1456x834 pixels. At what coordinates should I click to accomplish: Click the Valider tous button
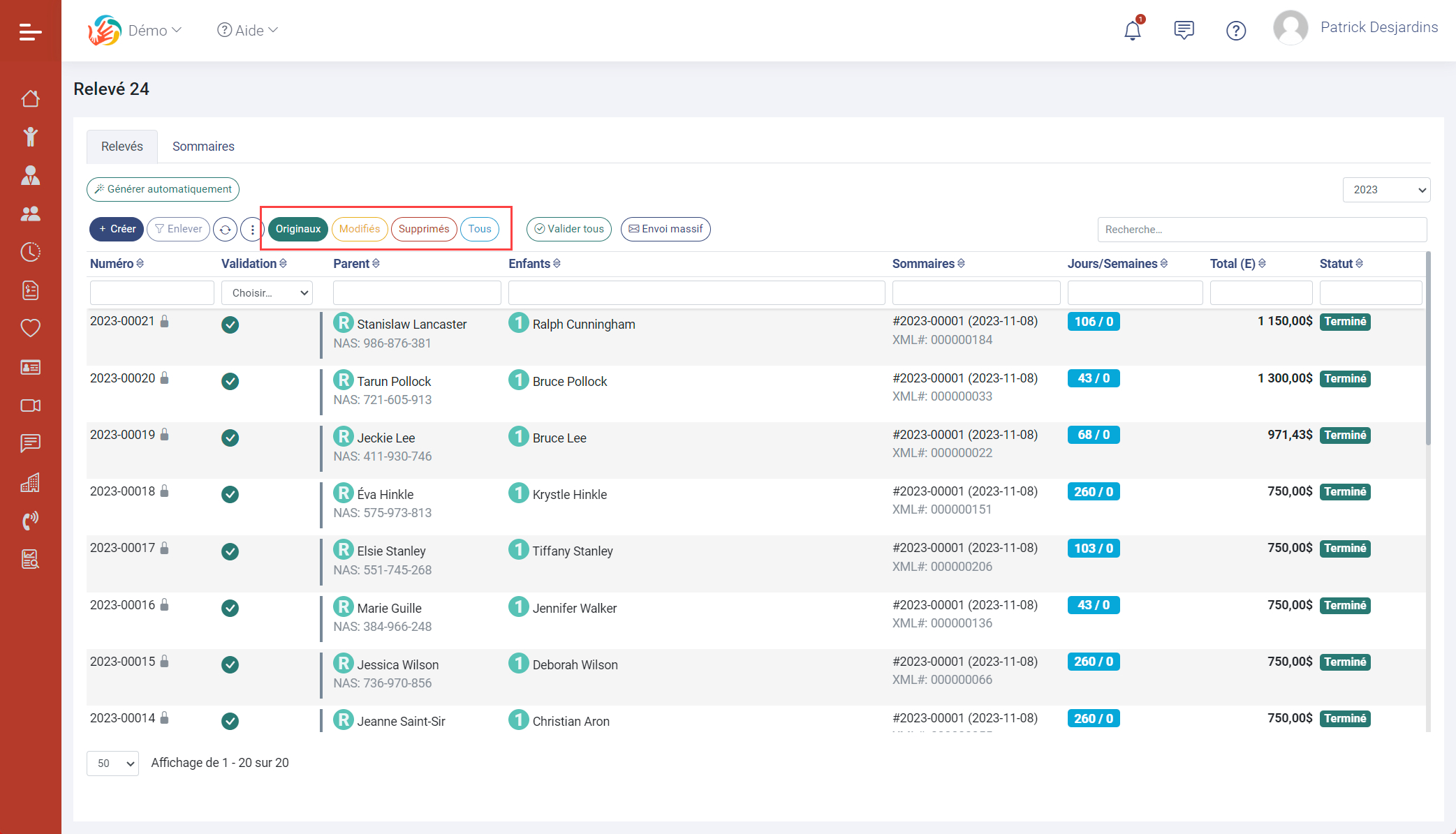coord(568,229)
